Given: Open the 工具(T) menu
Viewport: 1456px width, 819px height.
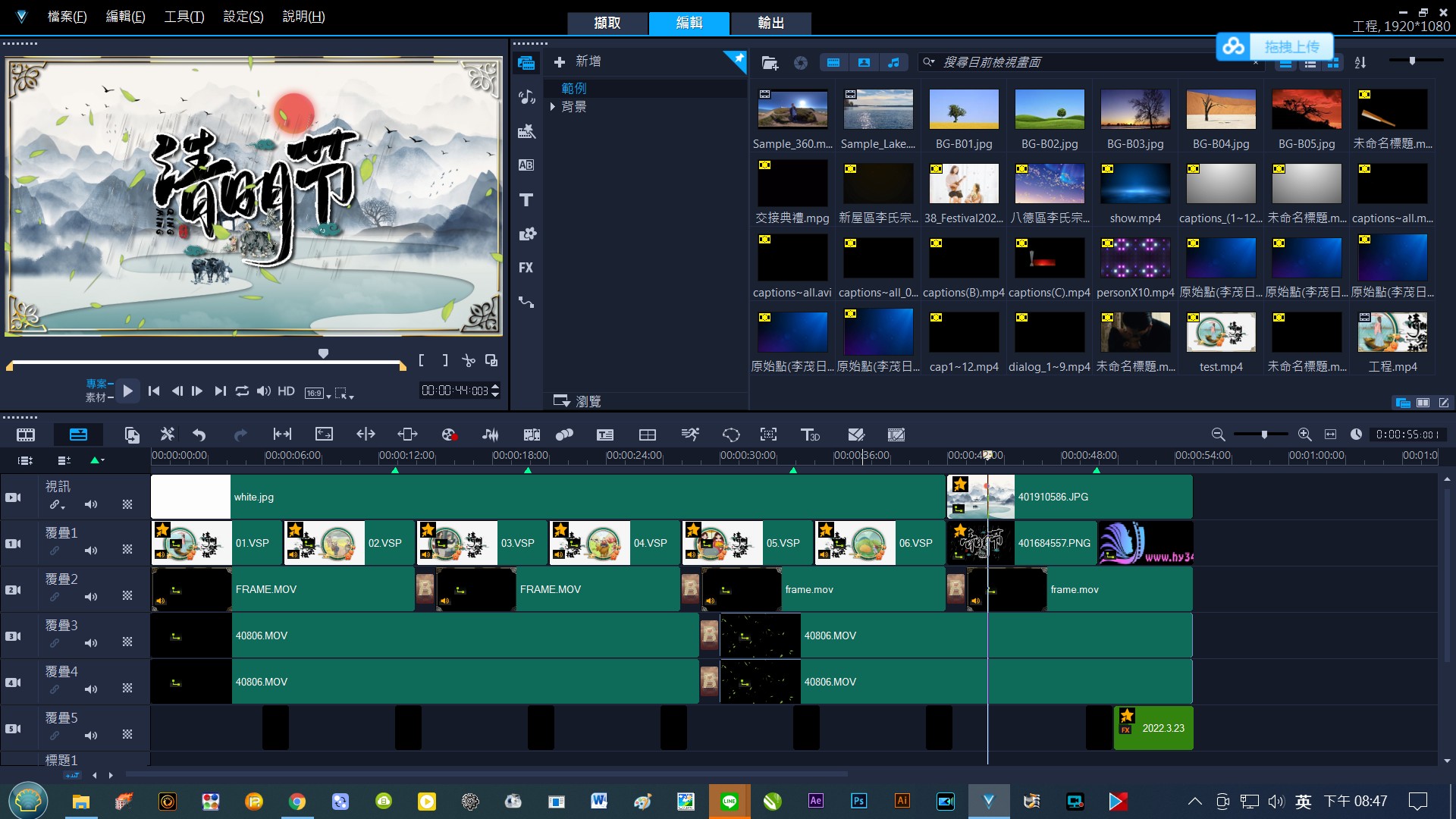Looking at the screenshot, I should click(x=184, y=17).
